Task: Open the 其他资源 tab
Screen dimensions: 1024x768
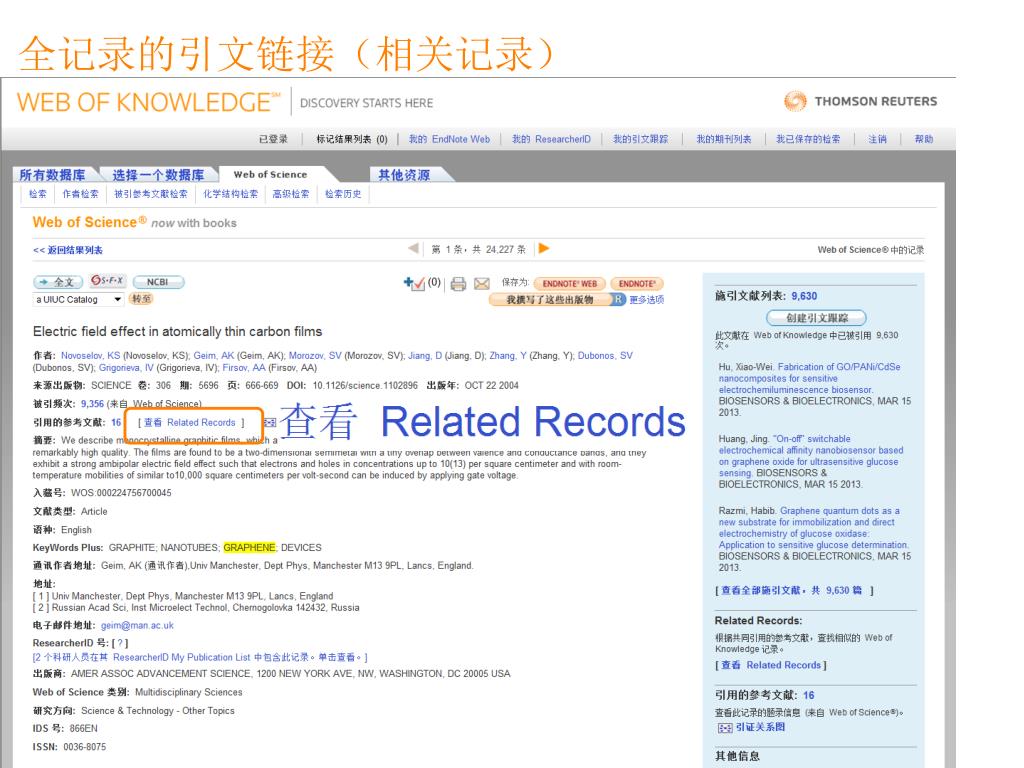Action: coord(404,175)
